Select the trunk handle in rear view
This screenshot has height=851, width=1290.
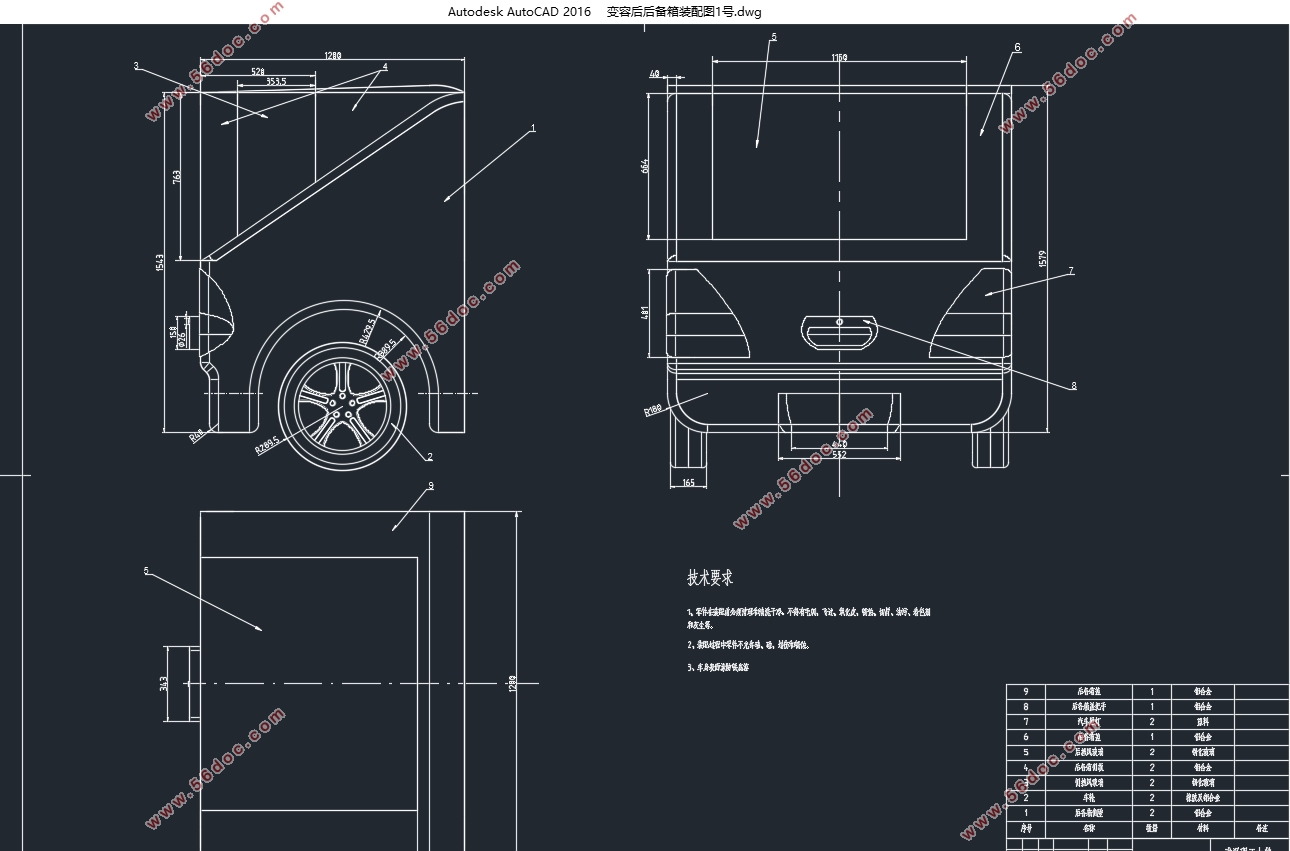point(838,333)
